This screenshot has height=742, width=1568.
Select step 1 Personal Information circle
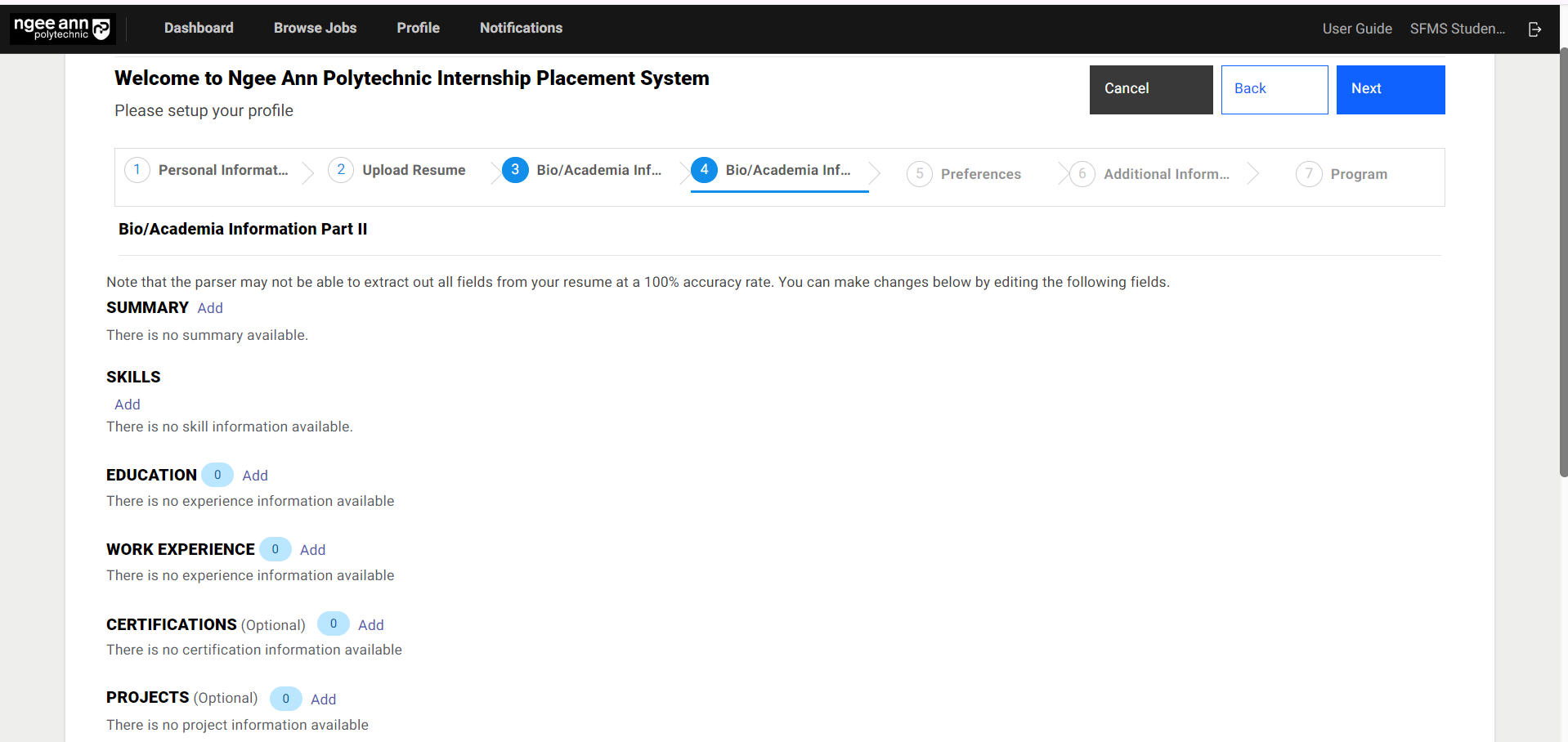pyautogui.click(x=137, y=170)
